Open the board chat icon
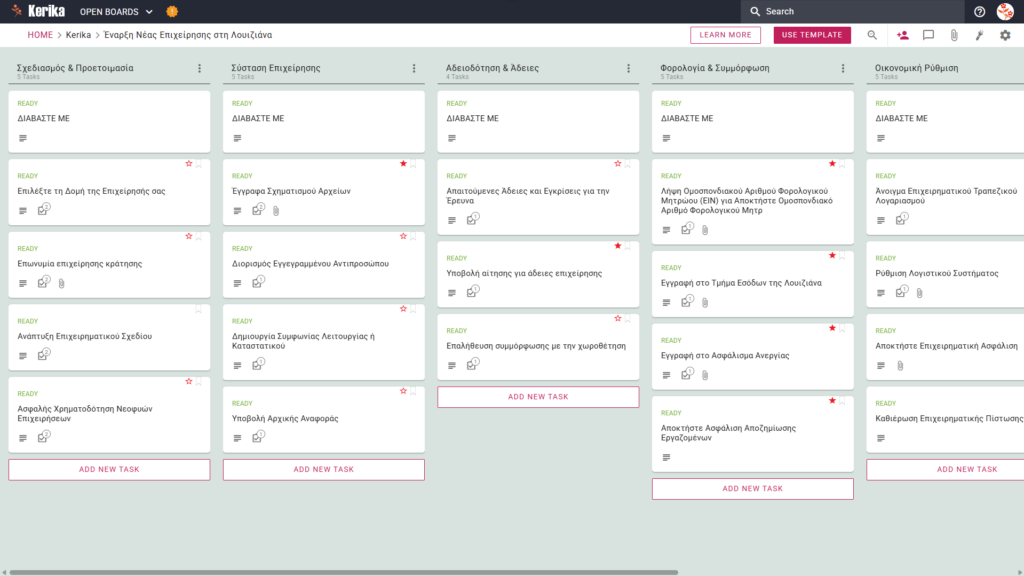 point(928,35)
